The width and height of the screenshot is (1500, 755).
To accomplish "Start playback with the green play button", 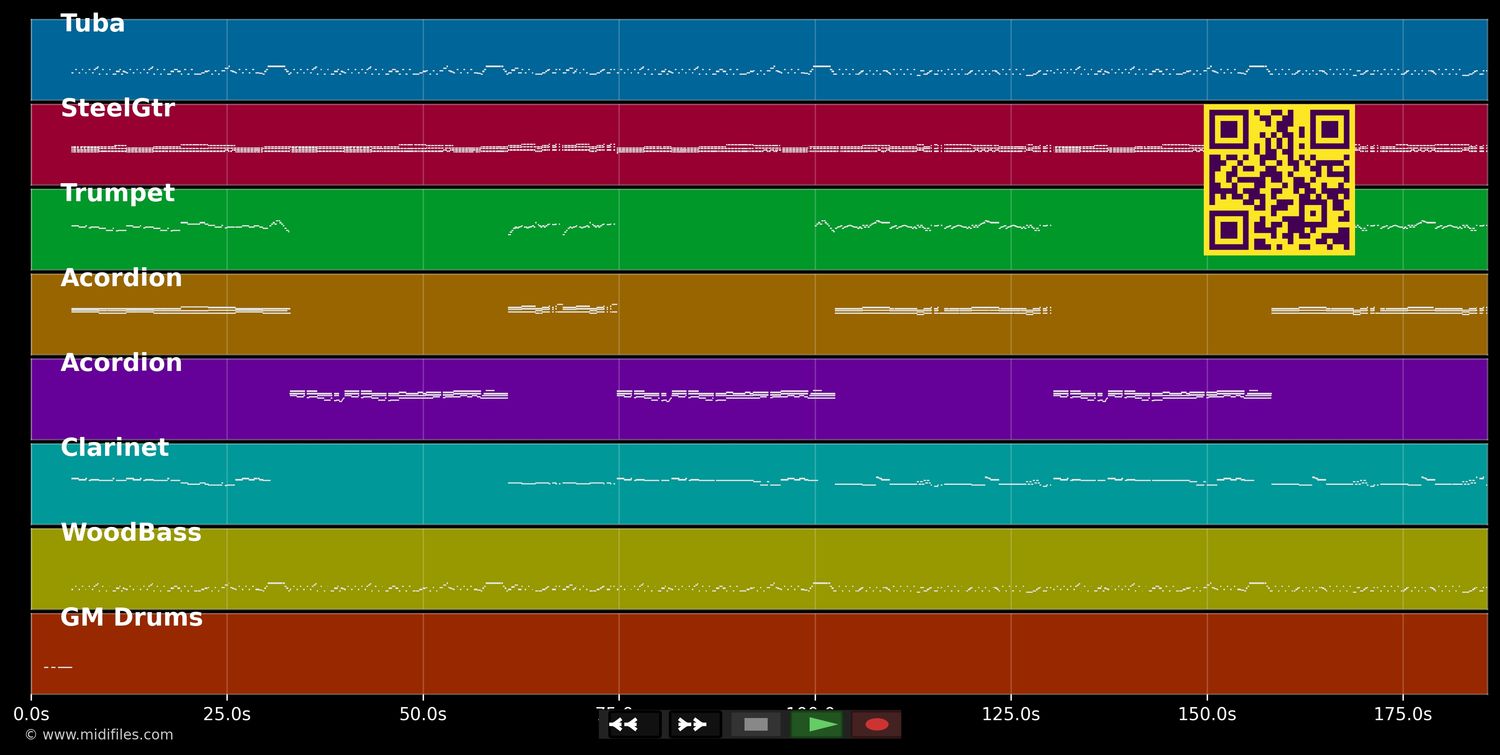I will coord(817,724).
